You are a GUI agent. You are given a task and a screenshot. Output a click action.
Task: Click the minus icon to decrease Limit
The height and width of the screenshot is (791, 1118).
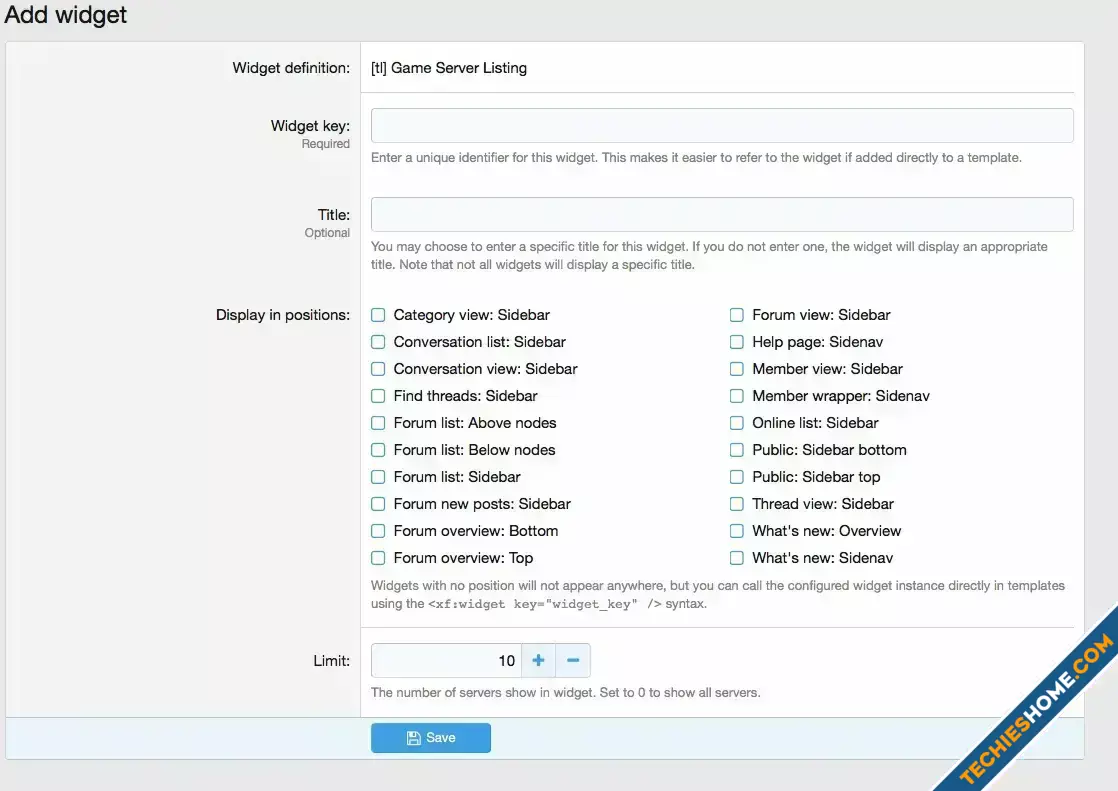pos(573,660)
